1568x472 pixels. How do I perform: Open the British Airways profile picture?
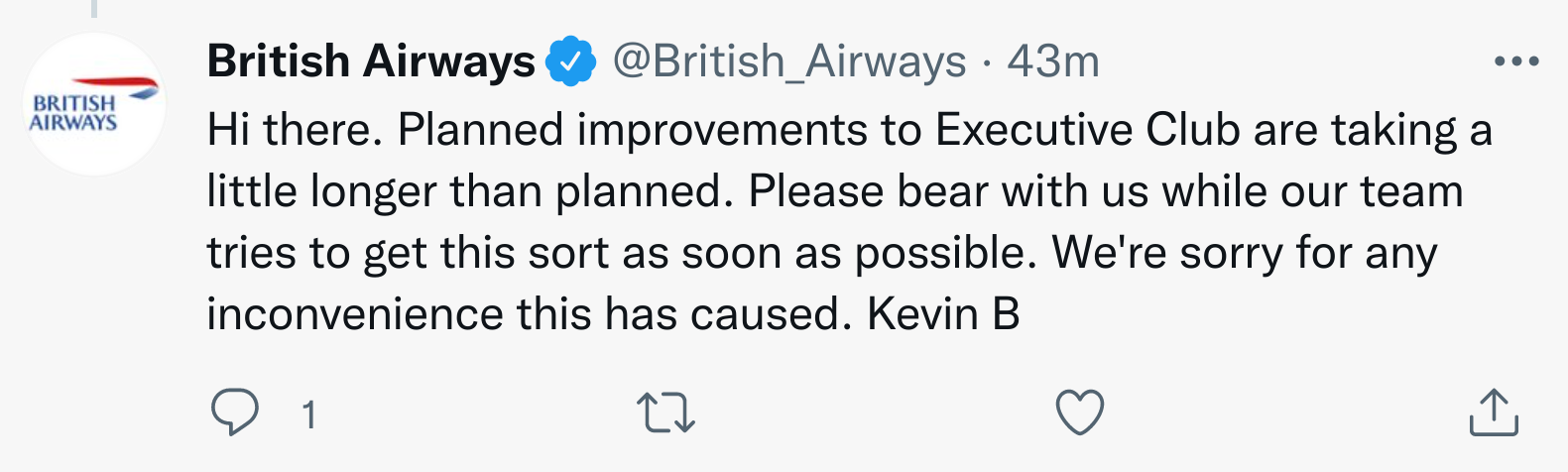tap(93, 105)
